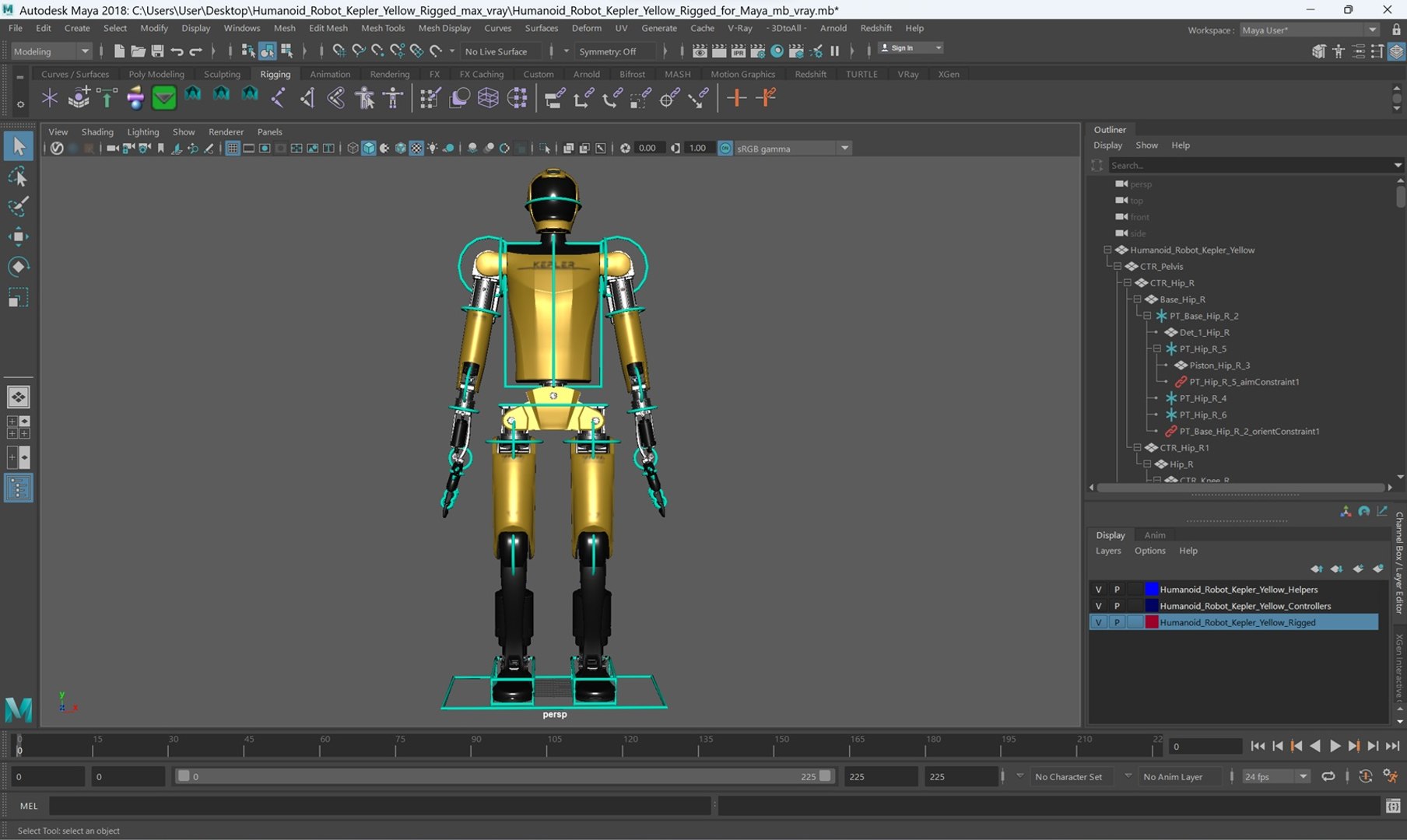Click the blue Helpers layer color swatch
1407x840 pixels.
click(x=1151, y=590)
